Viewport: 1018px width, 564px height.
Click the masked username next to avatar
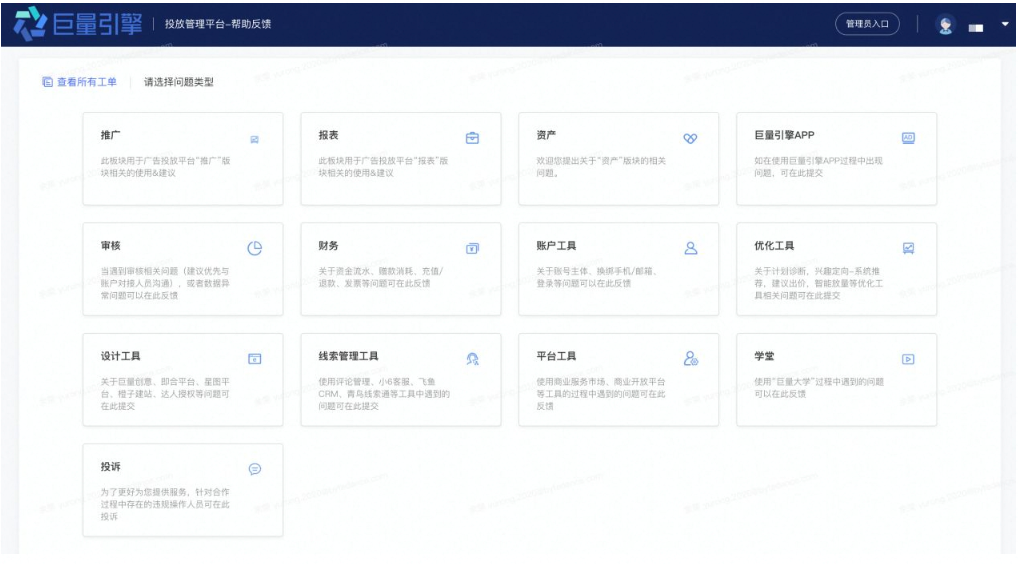pyautogui.click(x=976, y=28)
